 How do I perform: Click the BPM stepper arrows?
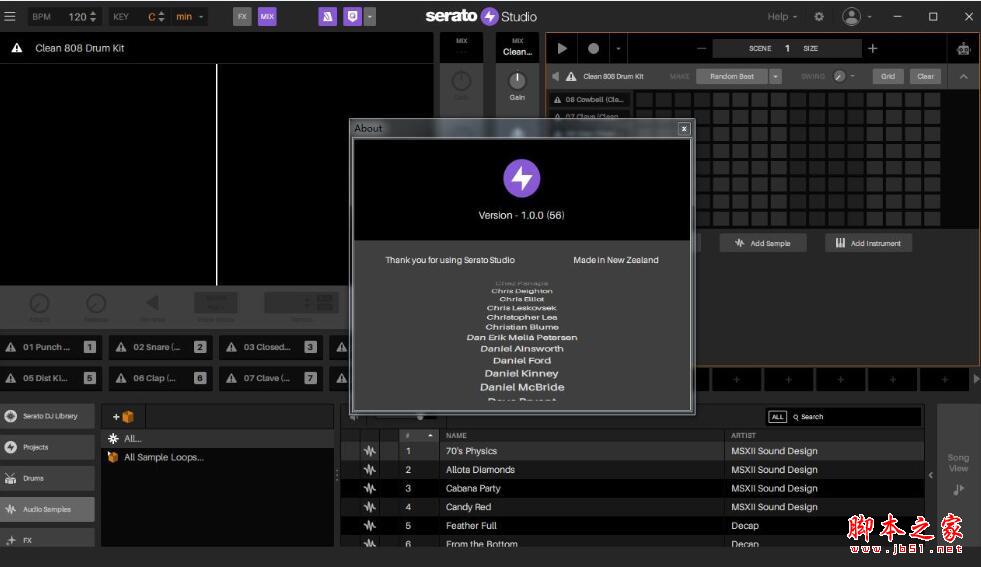click(x=93, y=17)
